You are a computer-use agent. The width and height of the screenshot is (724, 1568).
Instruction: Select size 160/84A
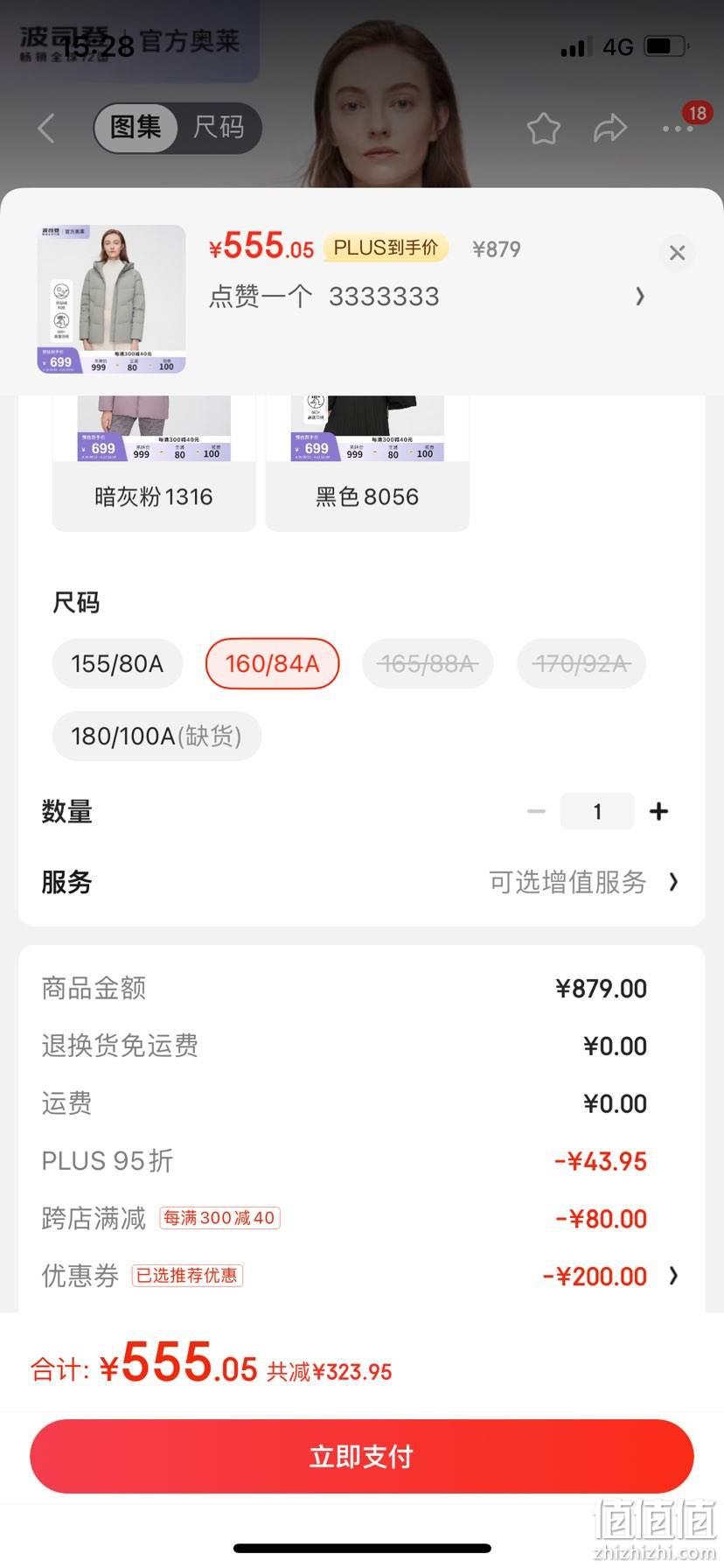coord(272,664)
